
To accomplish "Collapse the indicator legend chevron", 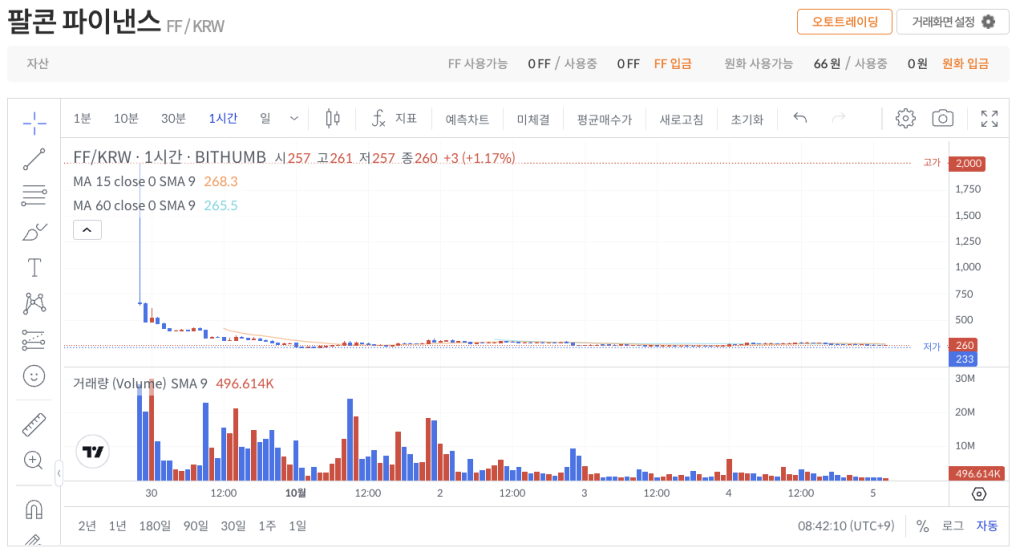I will (x=87, y=231).
